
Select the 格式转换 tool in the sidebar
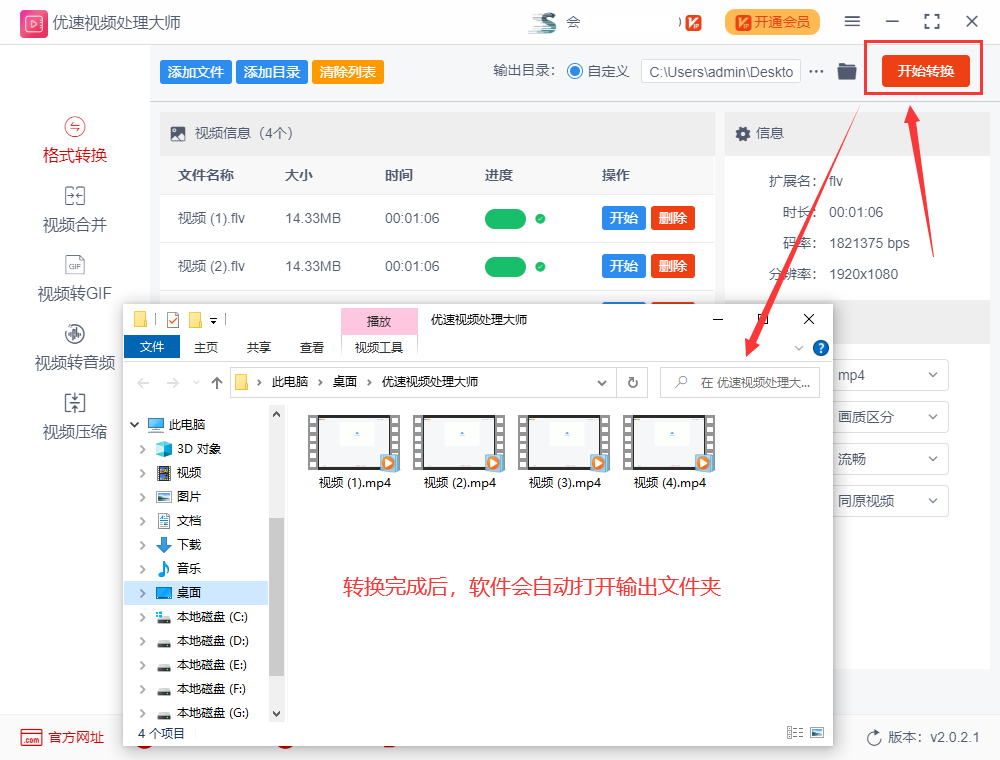point(73,140)
